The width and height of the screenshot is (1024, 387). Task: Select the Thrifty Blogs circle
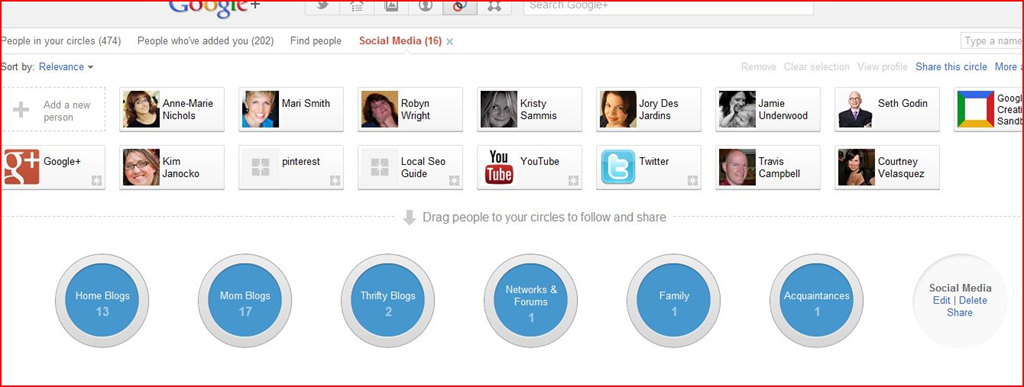[388, 301]
